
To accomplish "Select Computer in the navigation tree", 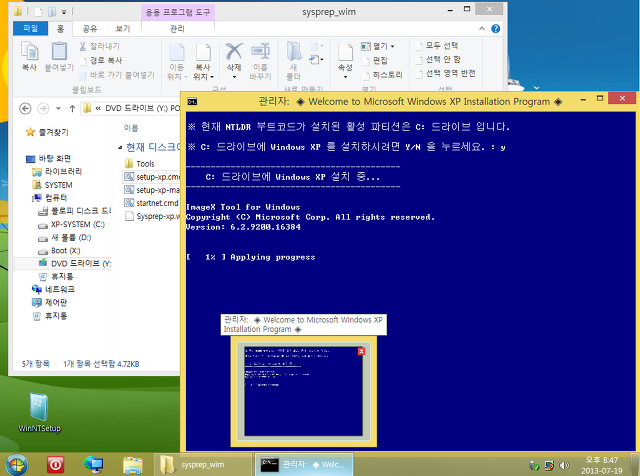I will click(50, 198).
